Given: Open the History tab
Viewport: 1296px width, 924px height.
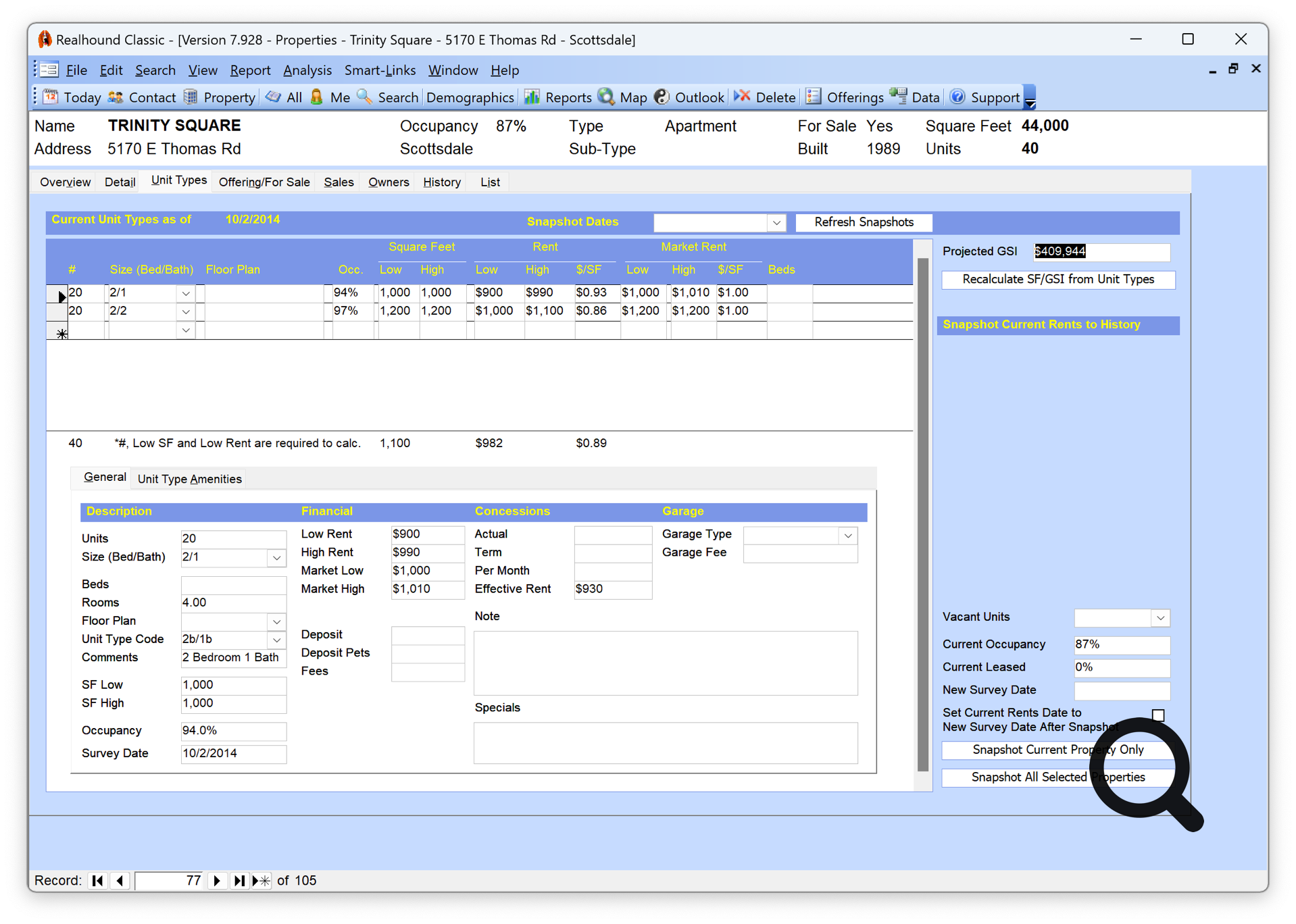Looking at the screenshot, I should 442,182.
